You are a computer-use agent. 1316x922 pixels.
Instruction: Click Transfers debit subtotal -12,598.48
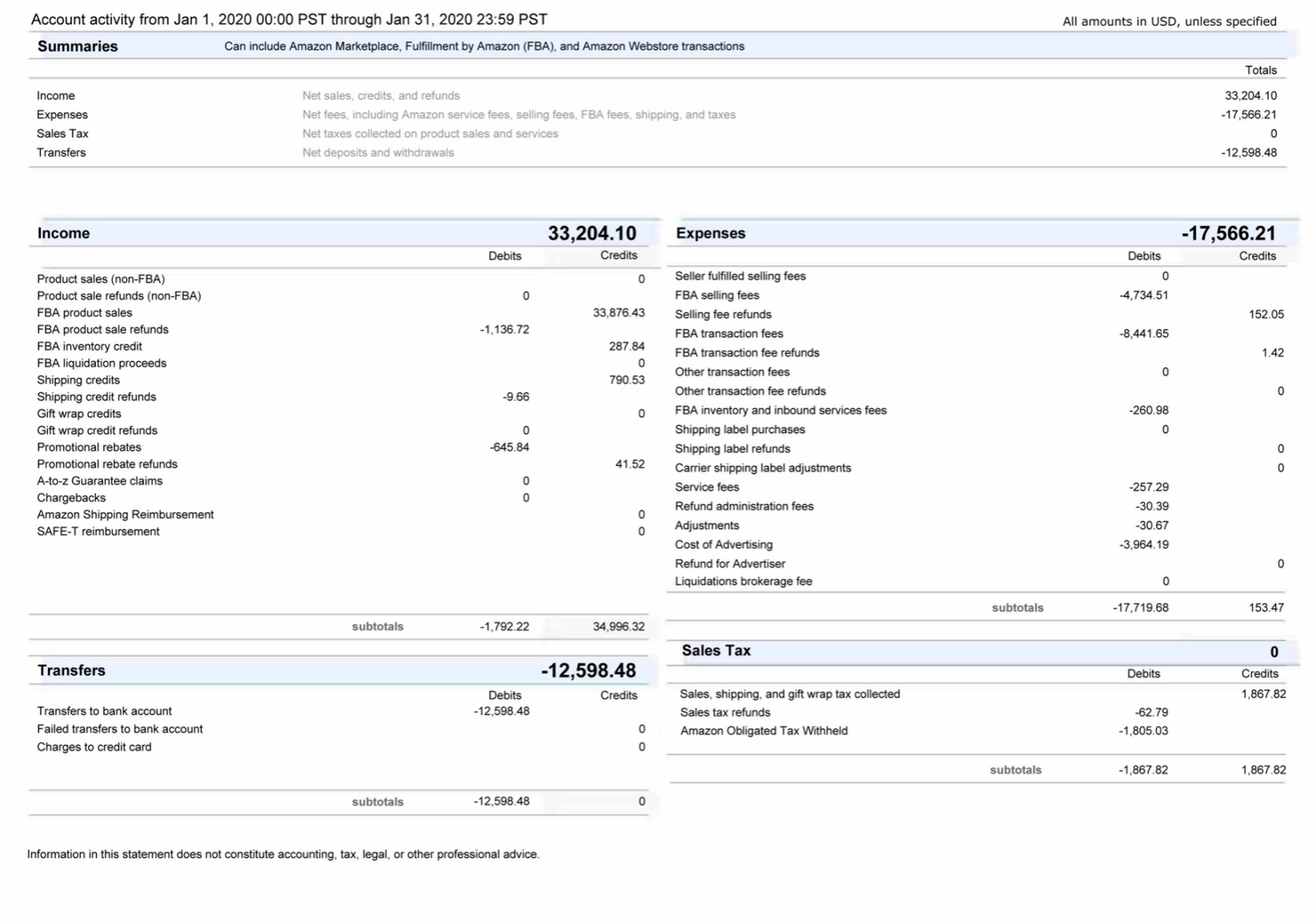point(501,802)
